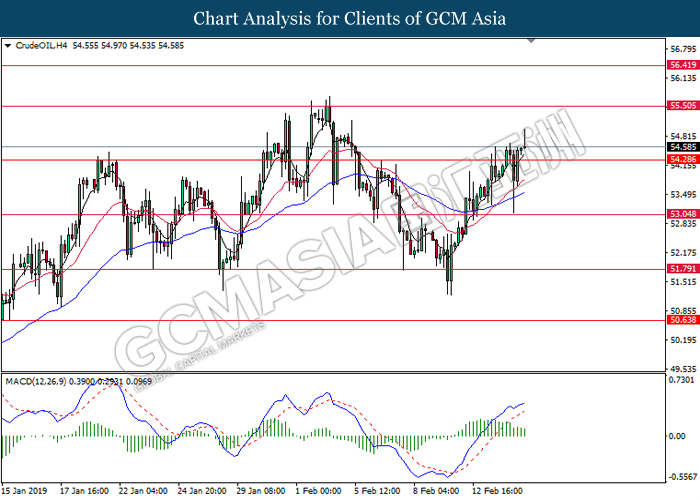Click the 15 Jan 2019 date label
This screenshot has width=700, height=500.
coord(24,491)
